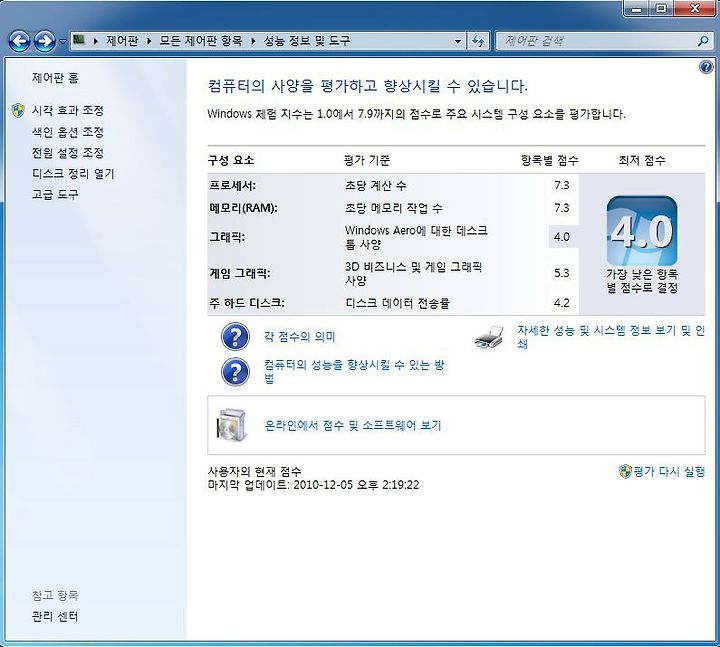Expand the arrow after 제어판 breadcrumb
This screenshot has width=720, height=647.
pyautogui.click(x=149, y=41)
